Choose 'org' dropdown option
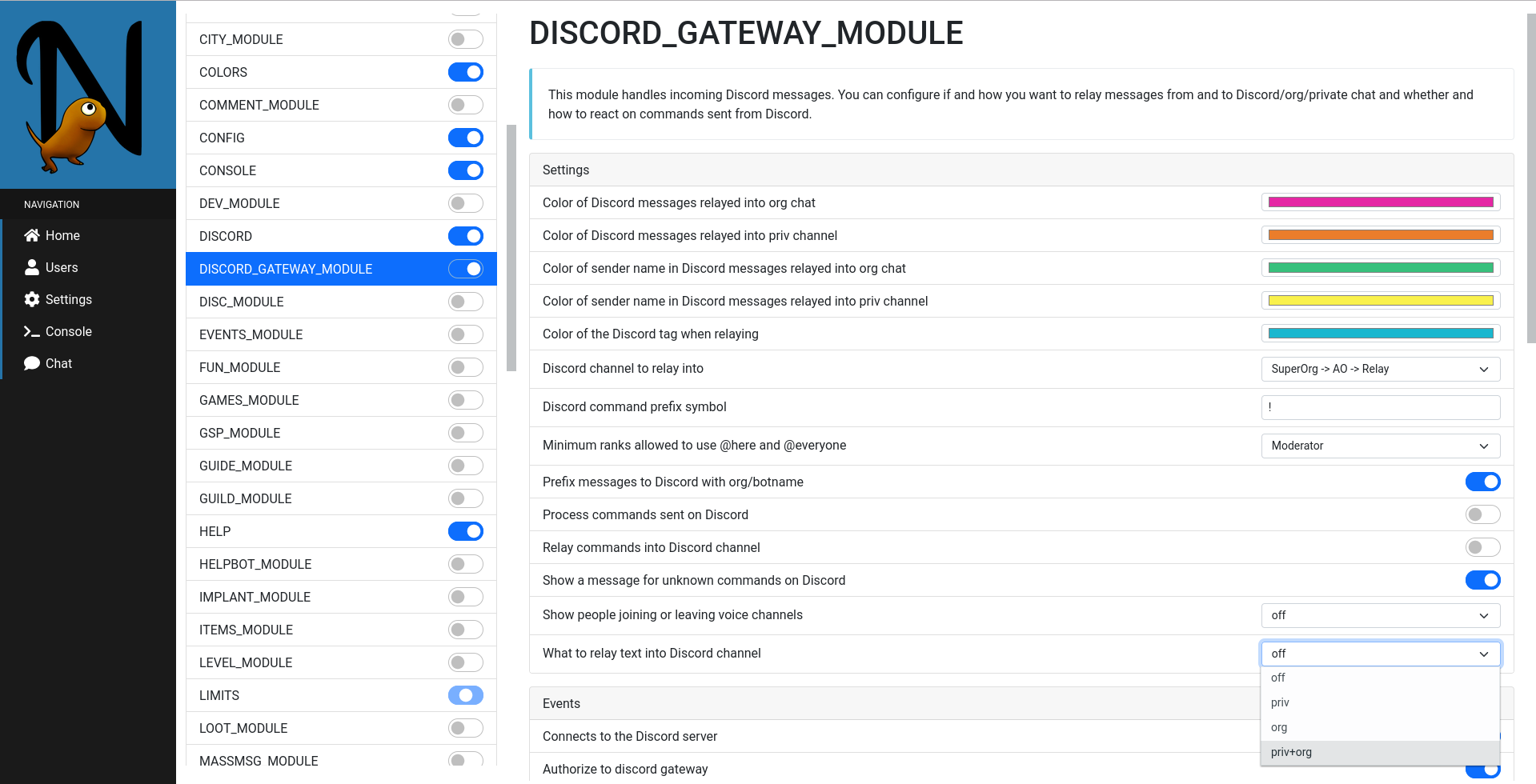This screenshot has width=1536, height=784. coord(1380,727)
